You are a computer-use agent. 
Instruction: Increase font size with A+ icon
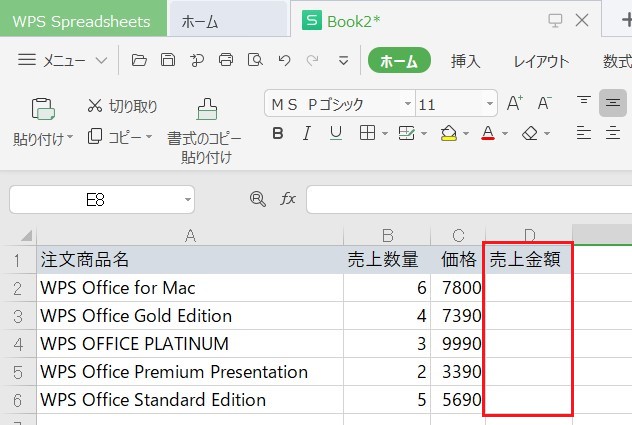(515, 103)
